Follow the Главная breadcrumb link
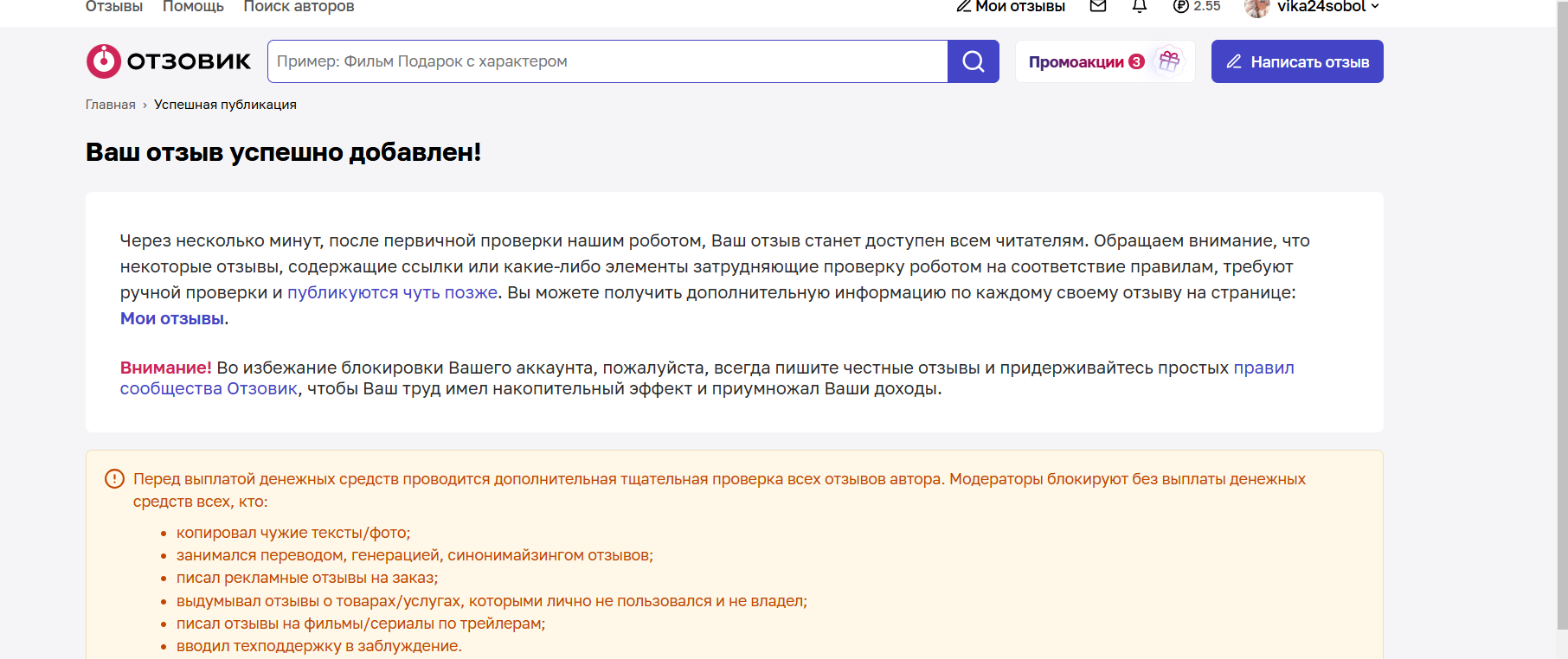The image size is (1568, 659). [111, 105]
